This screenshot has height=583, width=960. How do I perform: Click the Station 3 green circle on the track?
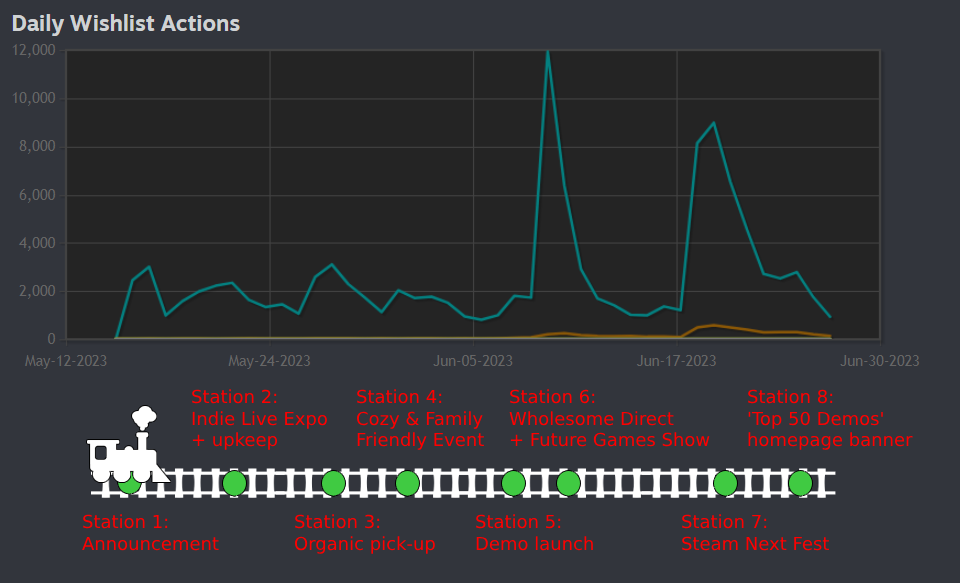pos(333,482)
